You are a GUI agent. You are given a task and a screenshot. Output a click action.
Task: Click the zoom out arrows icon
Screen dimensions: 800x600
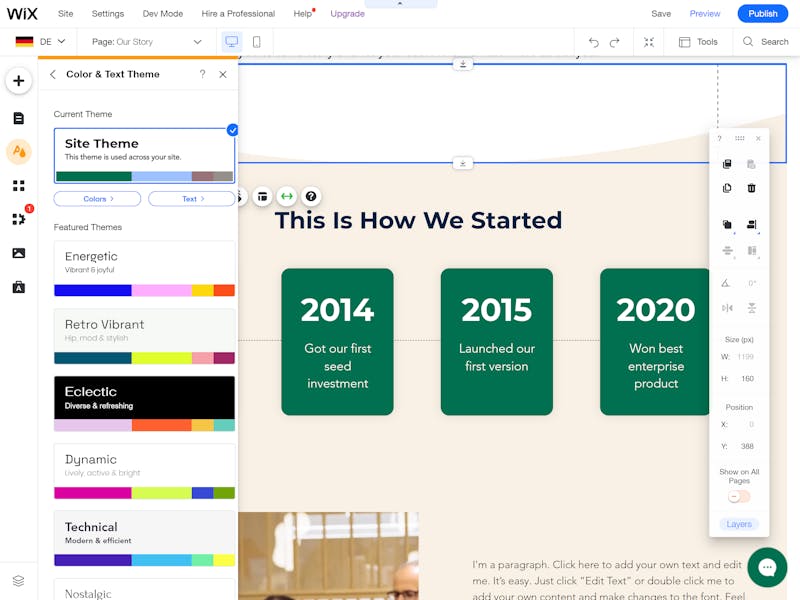click(x=648, y=42)
